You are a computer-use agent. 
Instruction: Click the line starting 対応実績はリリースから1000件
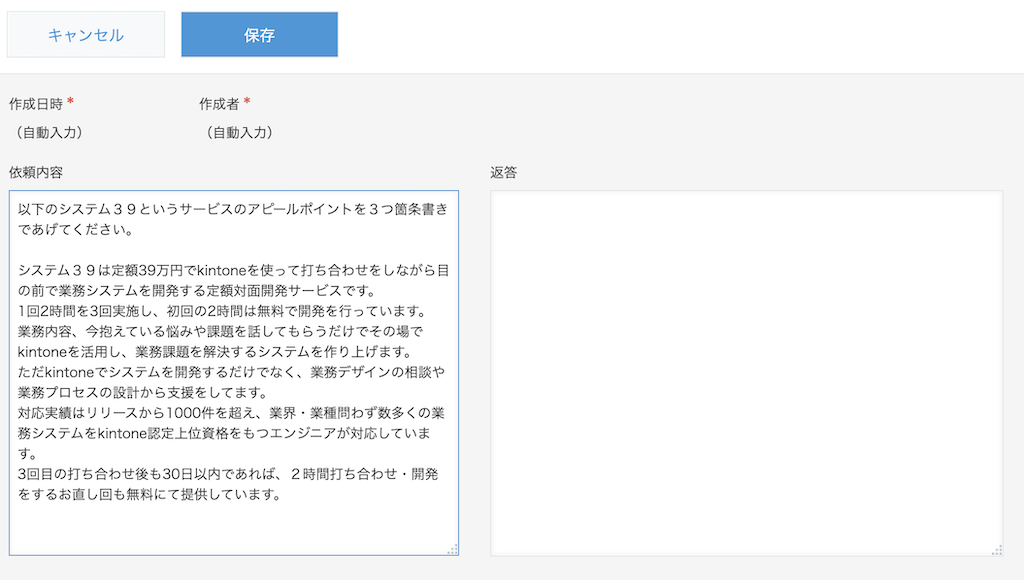pos(231,413)
